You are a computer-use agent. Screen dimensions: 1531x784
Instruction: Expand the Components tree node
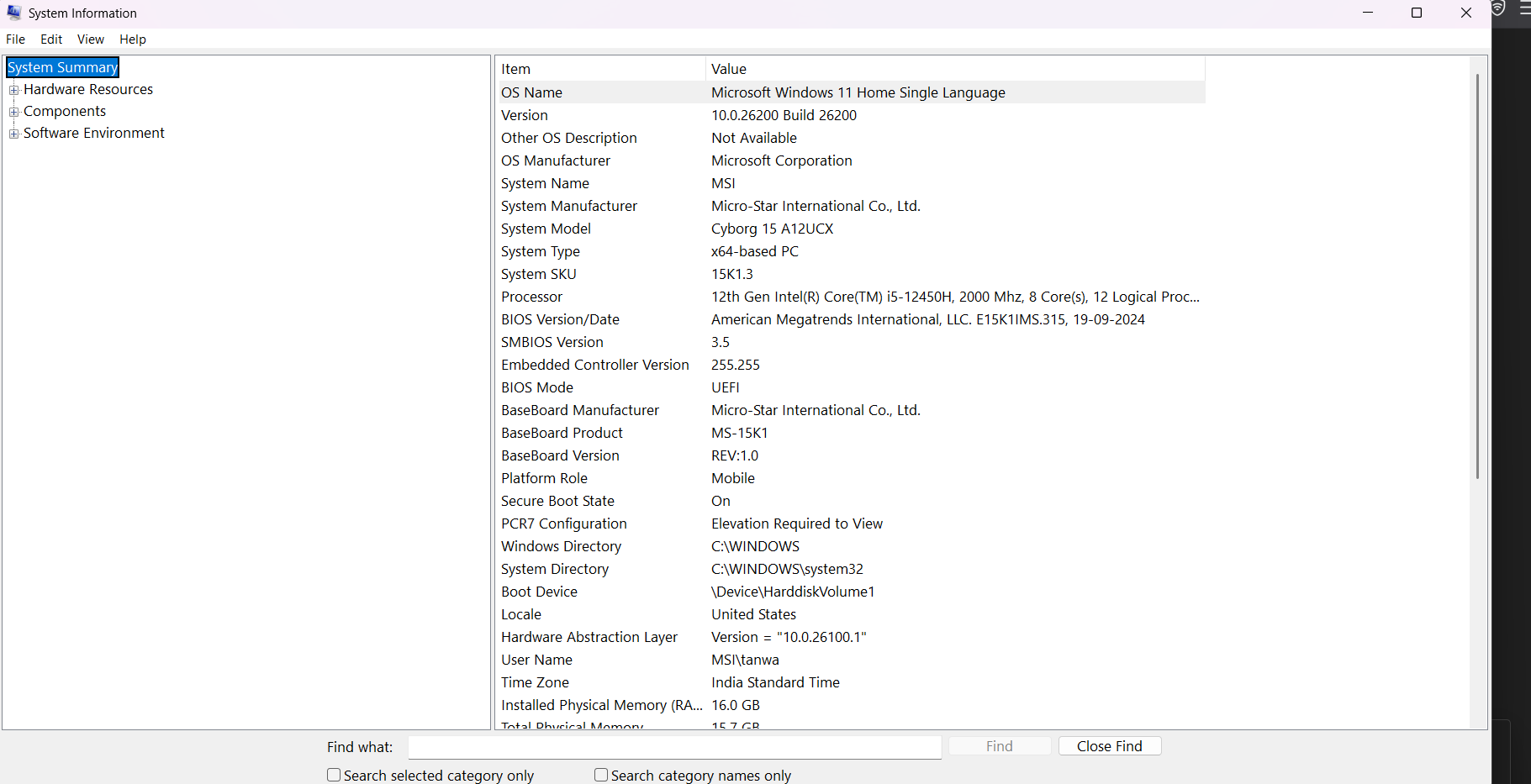[13, 112]
